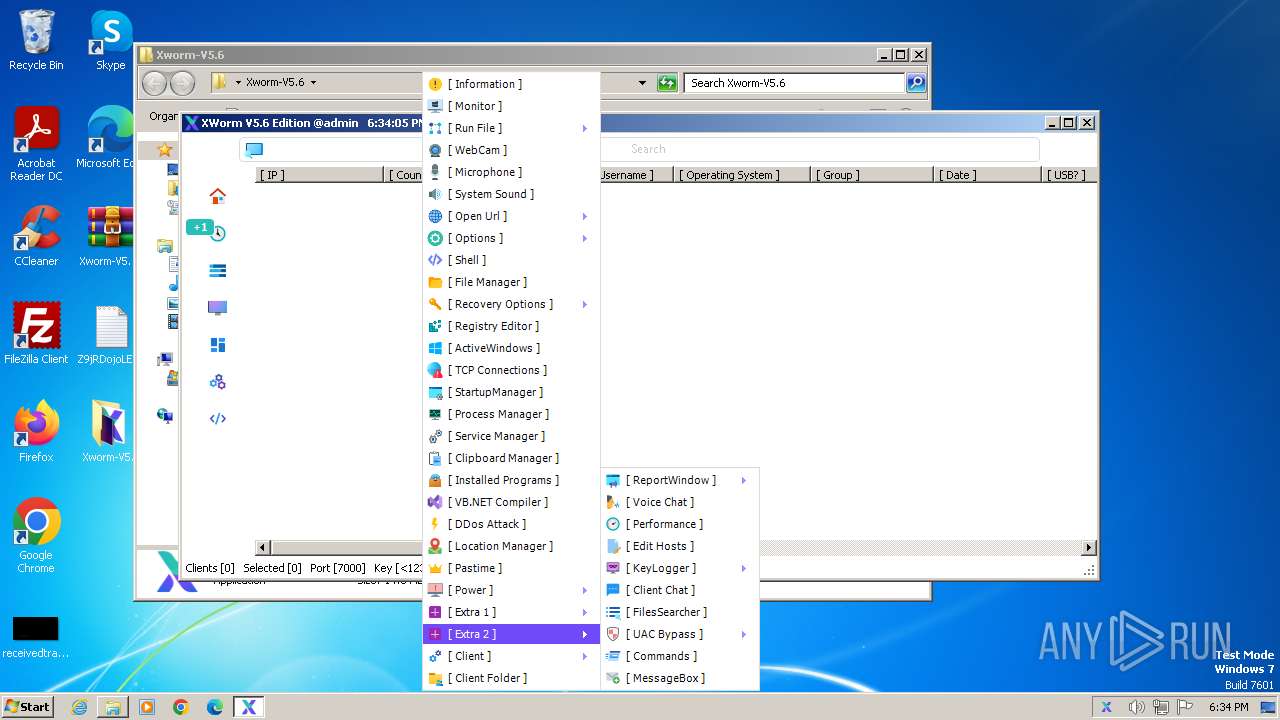Click the Client Chat bubble icon
Screen dimensions: 1280x720
point(613,590)
